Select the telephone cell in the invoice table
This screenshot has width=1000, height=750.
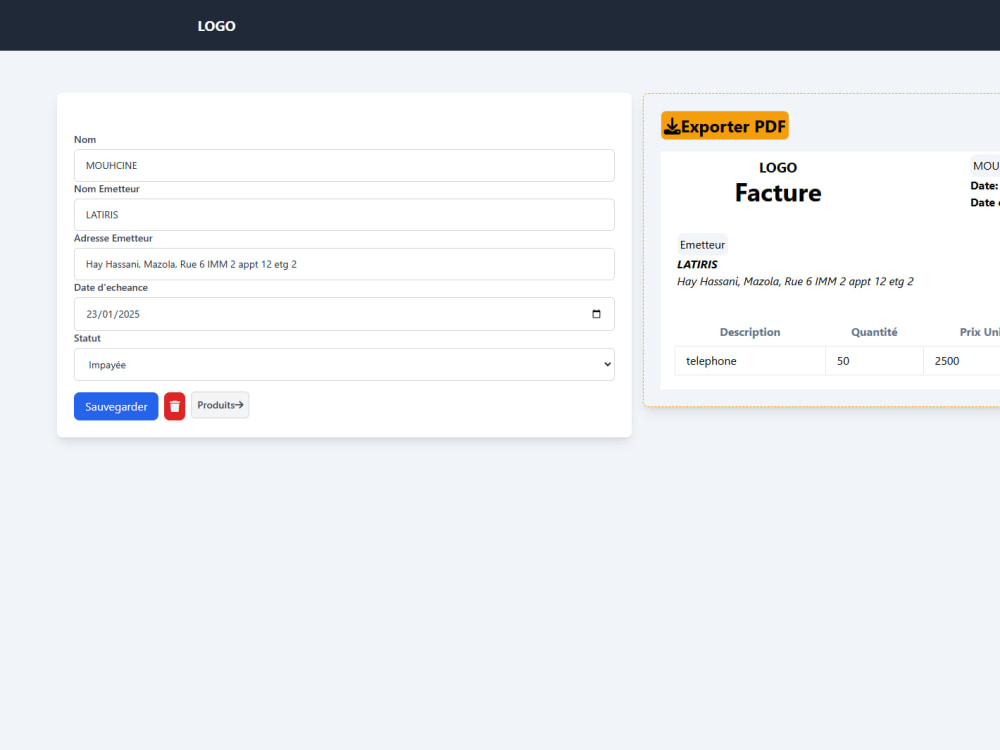[750, 361]
